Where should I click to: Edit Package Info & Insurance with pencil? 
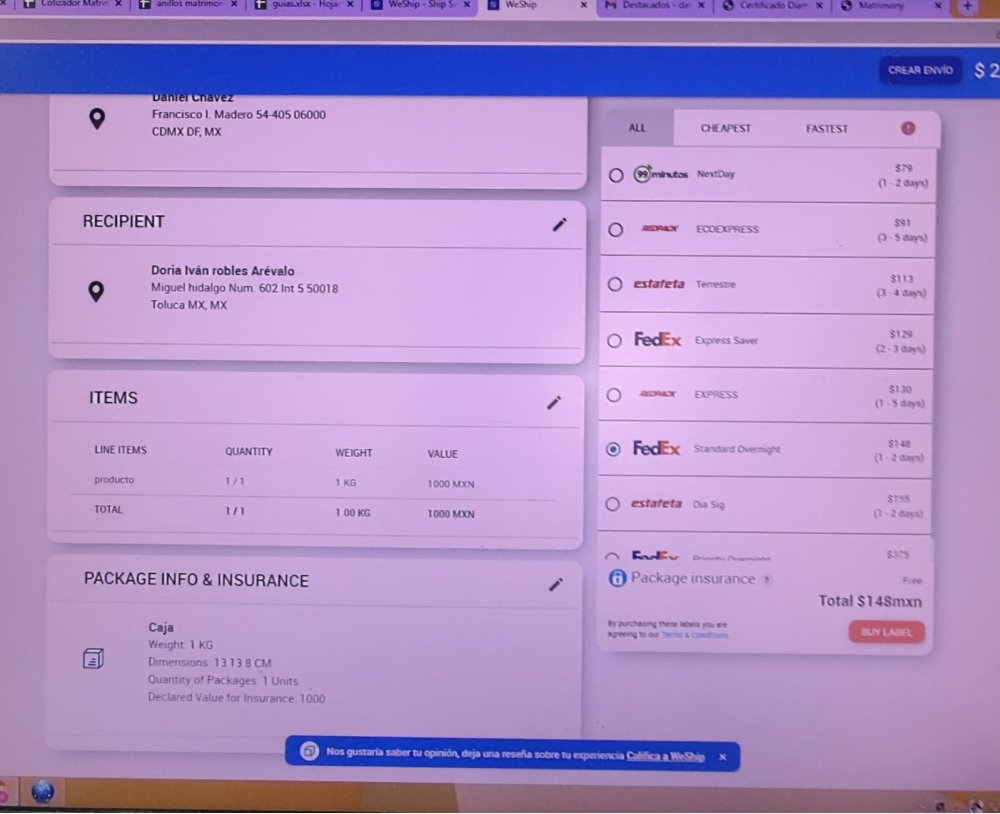pos(556,584)
